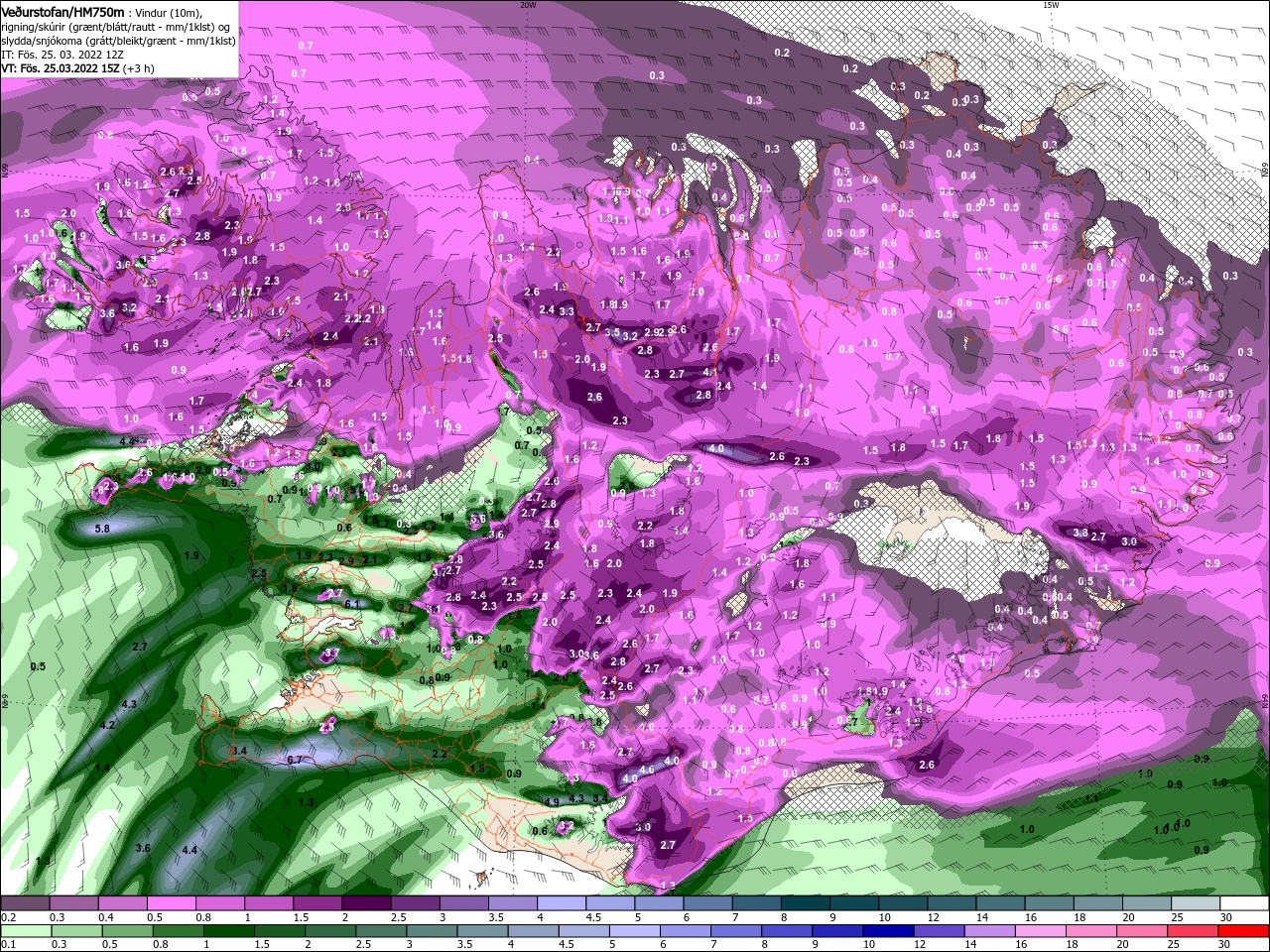This screenshot has height=952, width=1270.
Task: Choose the darkest green swatch between 1 and 1.5 on the rain scale
Action: 227,931
